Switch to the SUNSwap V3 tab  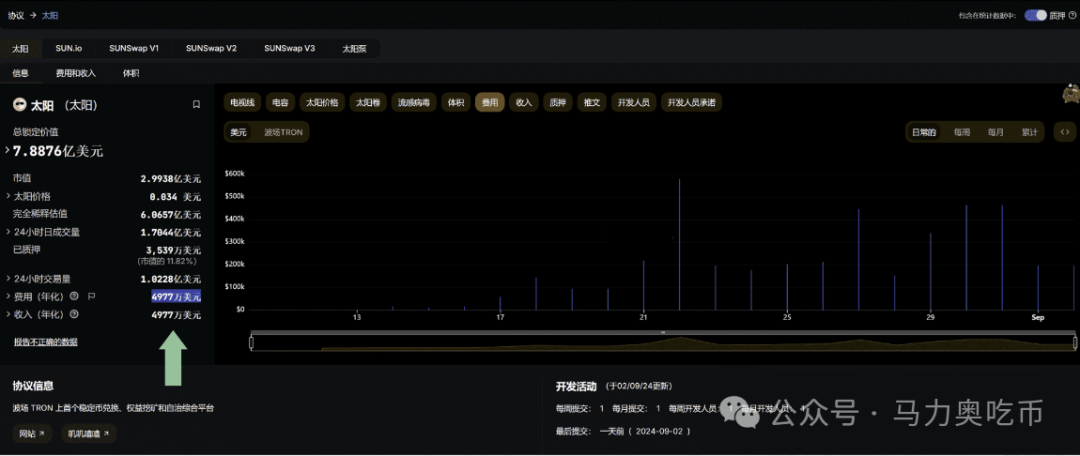(289, 48)
